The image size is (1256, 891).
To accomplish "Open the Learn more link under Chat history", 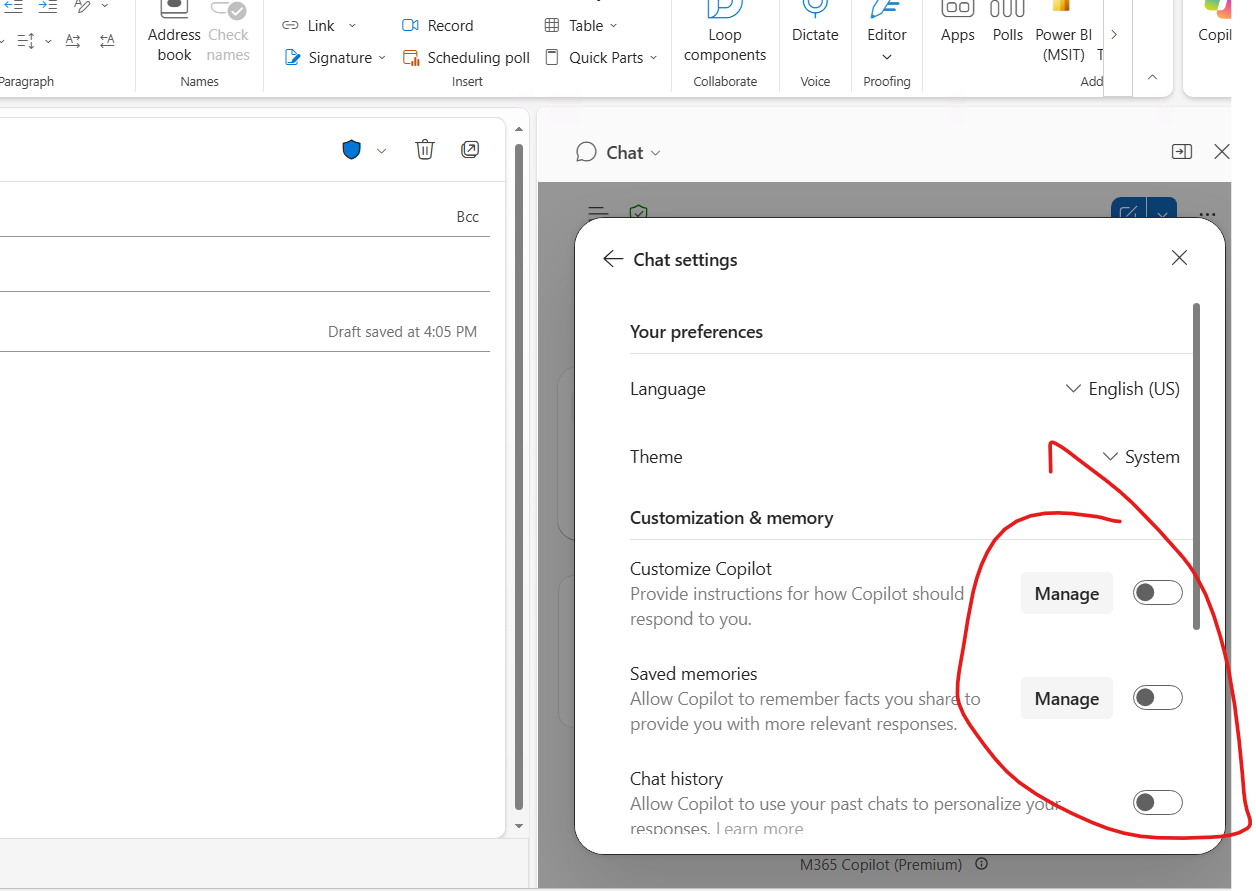I will 759,829.
